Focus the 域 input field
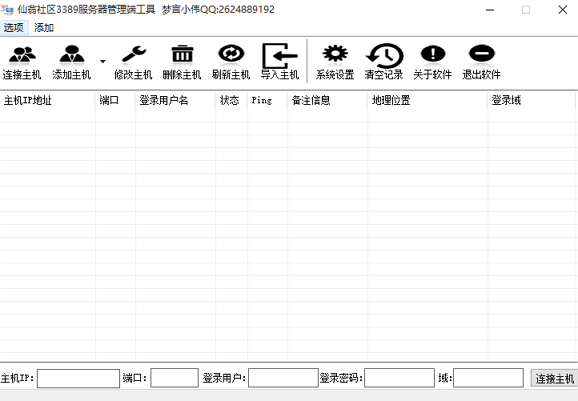This screenshot has width=578, height=401. click(488, 378)
